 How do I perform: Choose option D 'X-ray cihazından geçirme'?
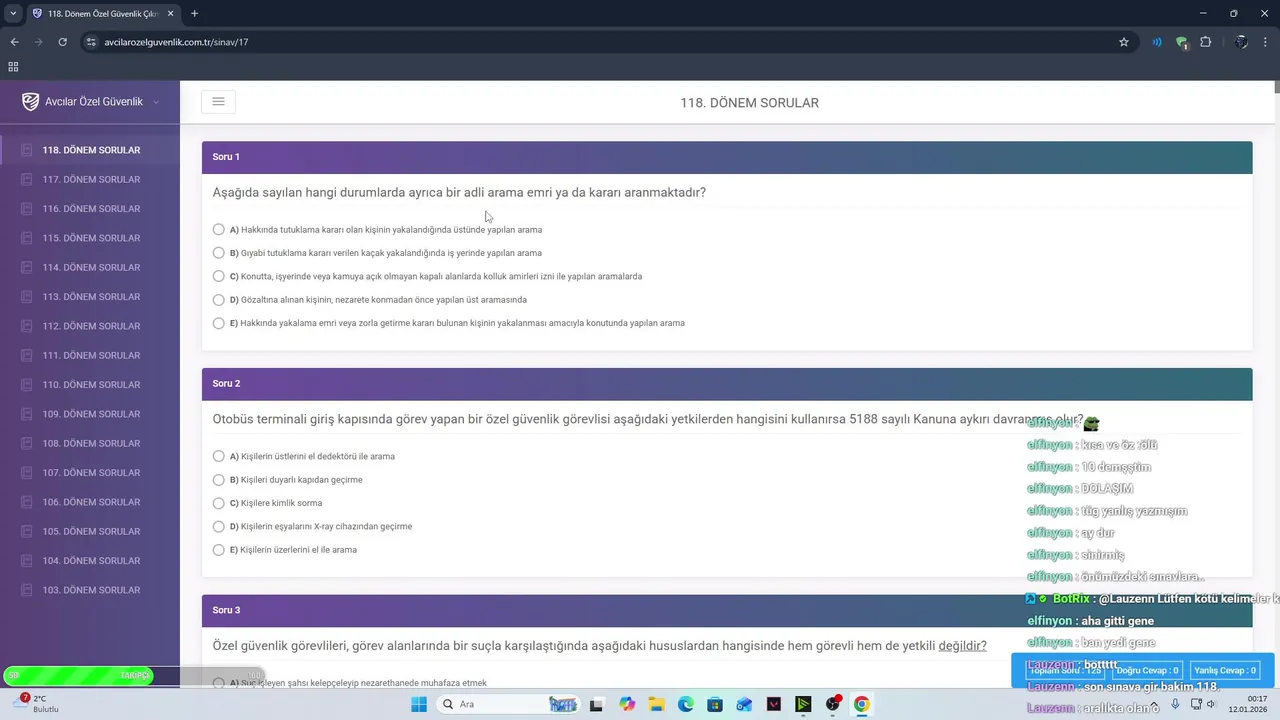click(x=219, y=526)
